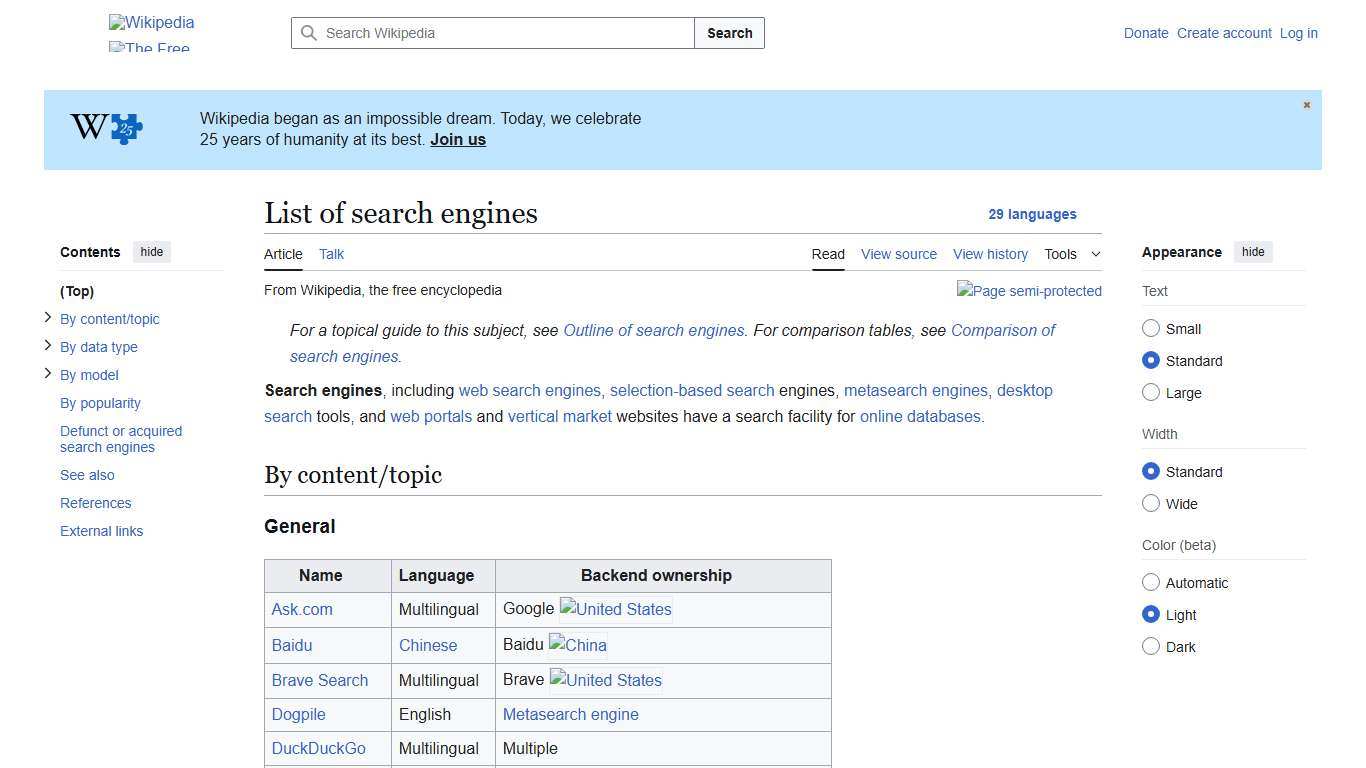Screen dimensions: 1366x768
Task: Click the China flag beside Baidu
Action: [577, 645]
